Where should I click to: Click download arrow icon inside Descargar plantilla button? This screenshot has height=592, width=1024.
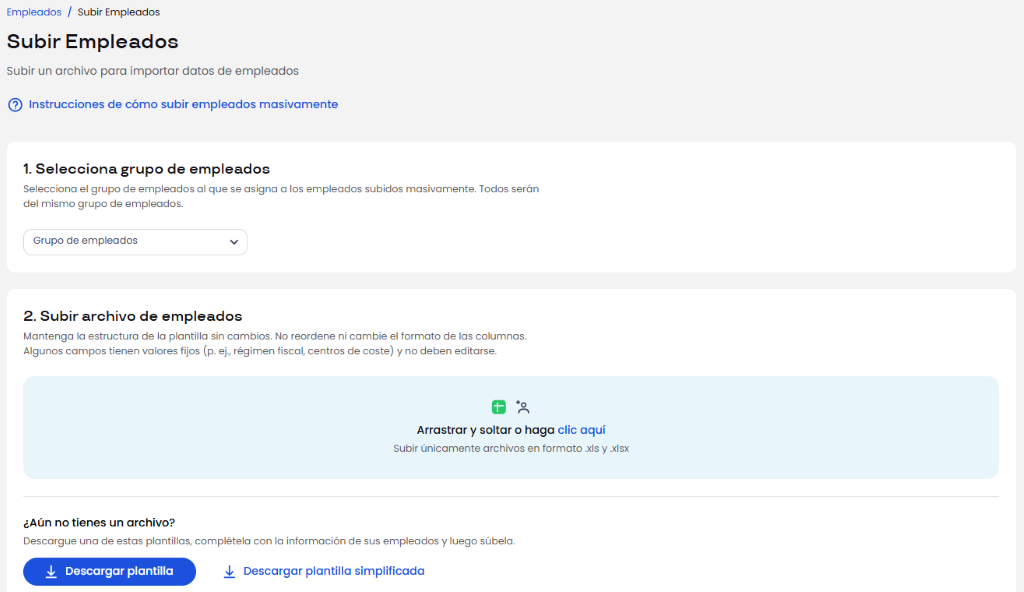[x=51, y=572]
